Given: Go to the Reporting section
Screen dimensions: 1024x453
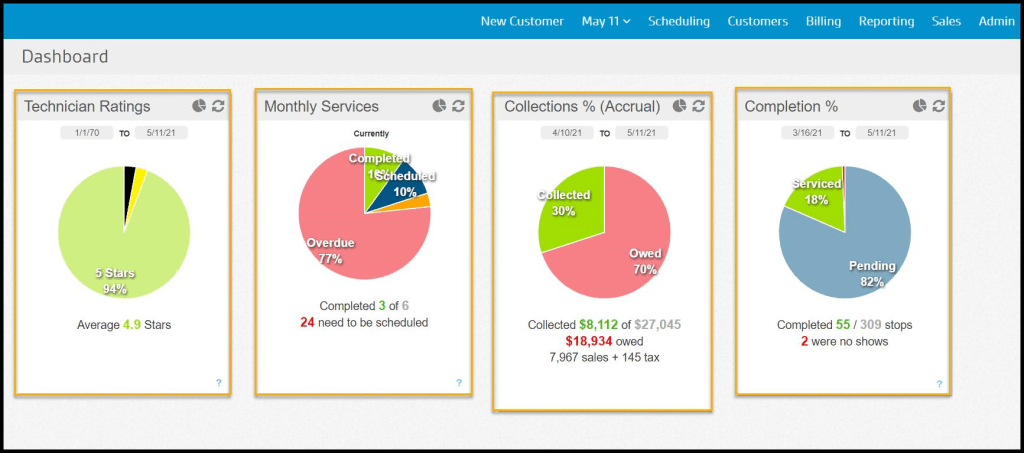Looking at the screenshot, I should click(x=886, y=21).
